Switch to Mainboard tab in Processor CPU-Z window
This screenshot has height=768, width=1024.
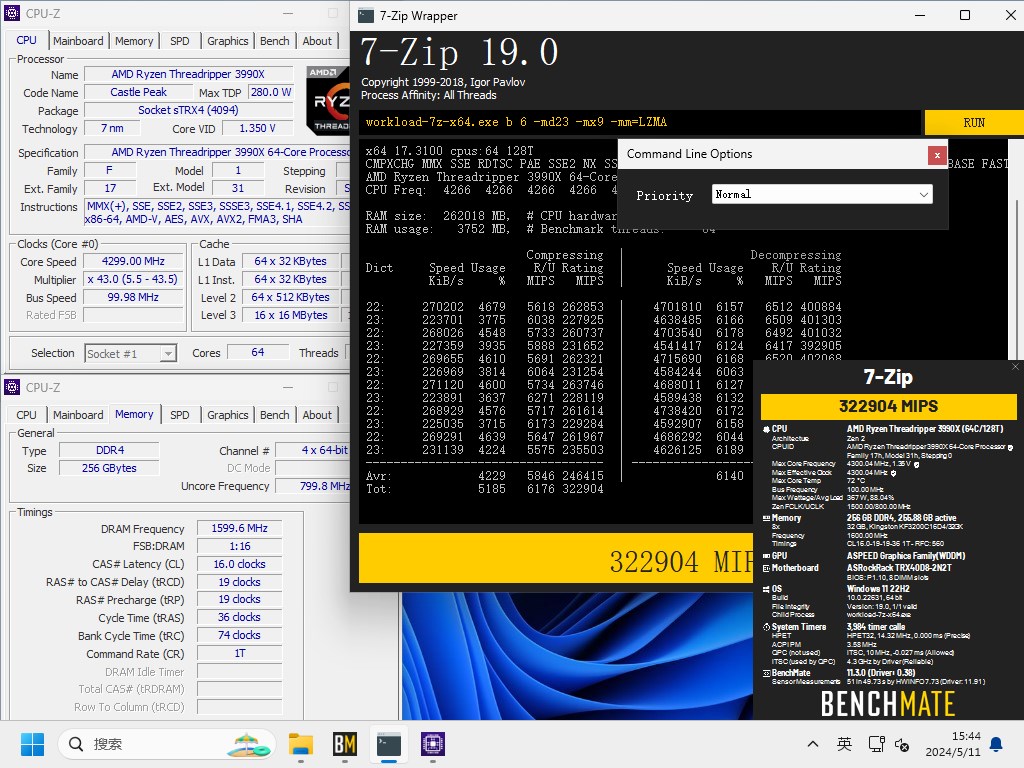[x=78, y=41]
